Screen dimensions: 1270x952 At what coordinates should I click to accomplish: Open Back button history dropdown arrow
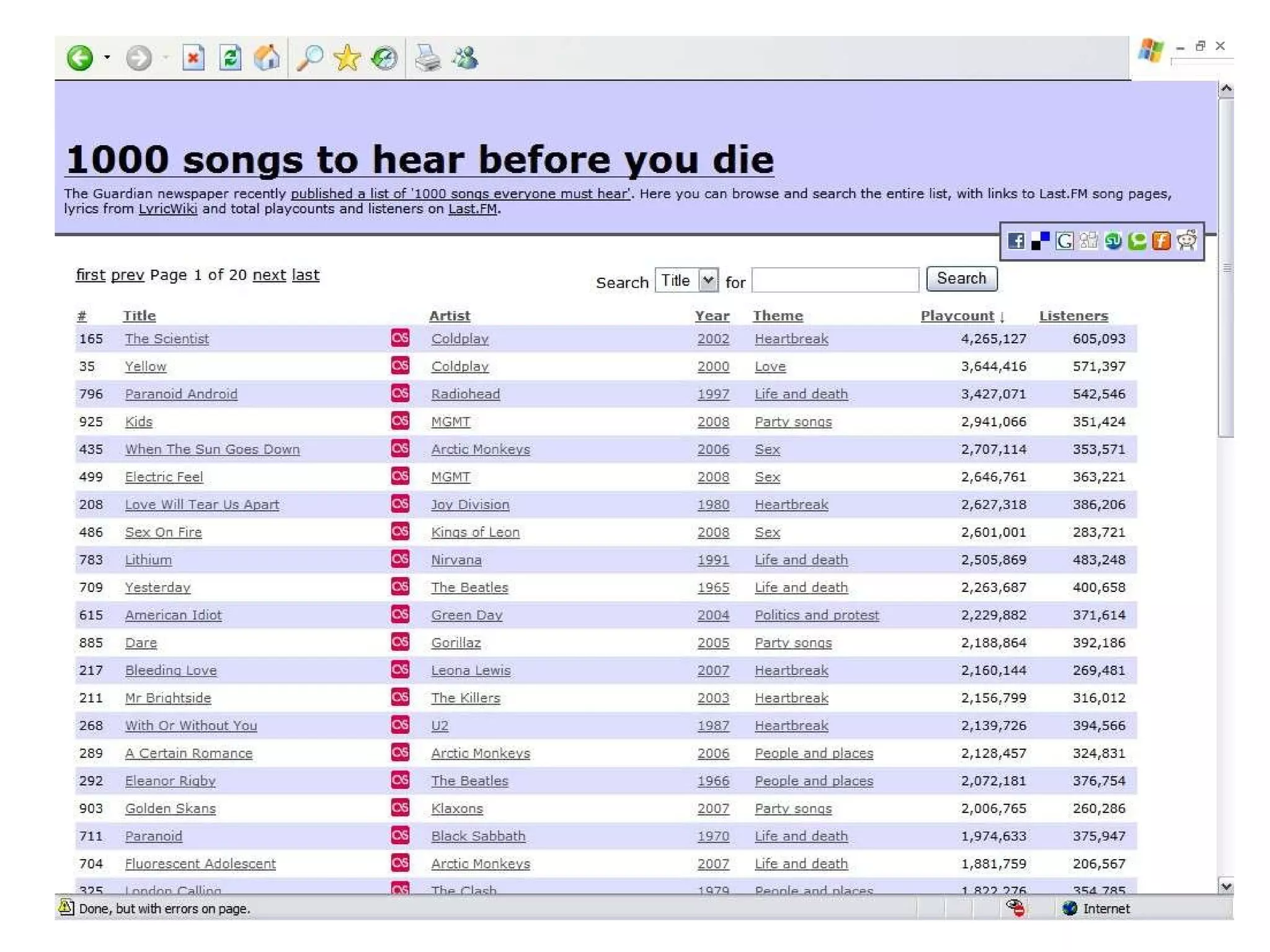107,58
